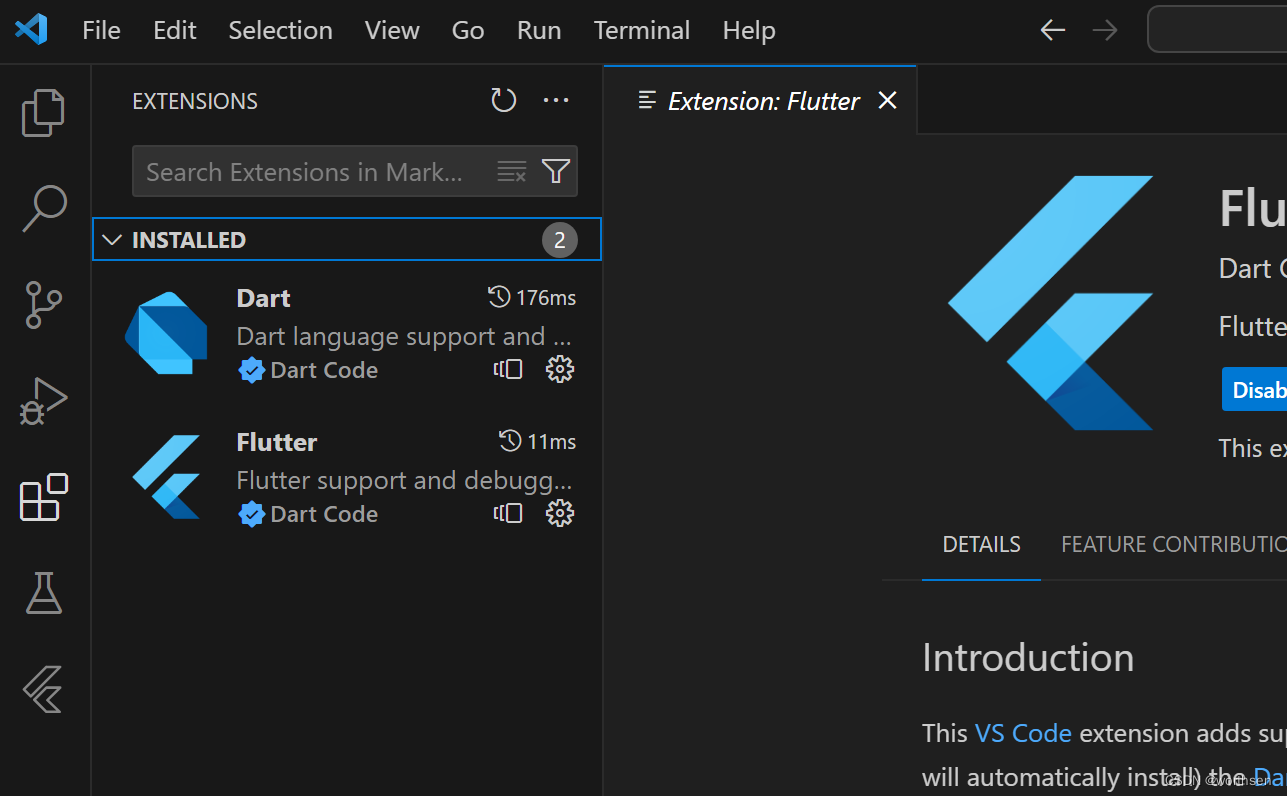Click Dart Code publisher under Flutter
Image resolution: width=1287 pixels, height=796 pixels.
(324, 514)
